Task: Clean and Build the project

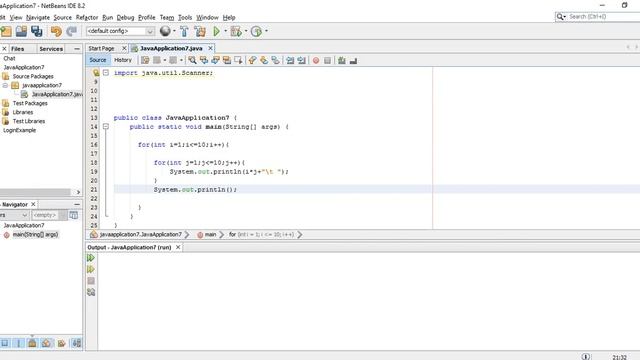Action: (200, 31)
